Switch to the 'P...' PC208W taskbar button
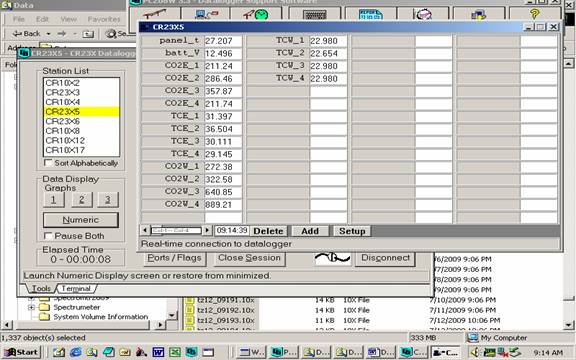 point(284,352)
